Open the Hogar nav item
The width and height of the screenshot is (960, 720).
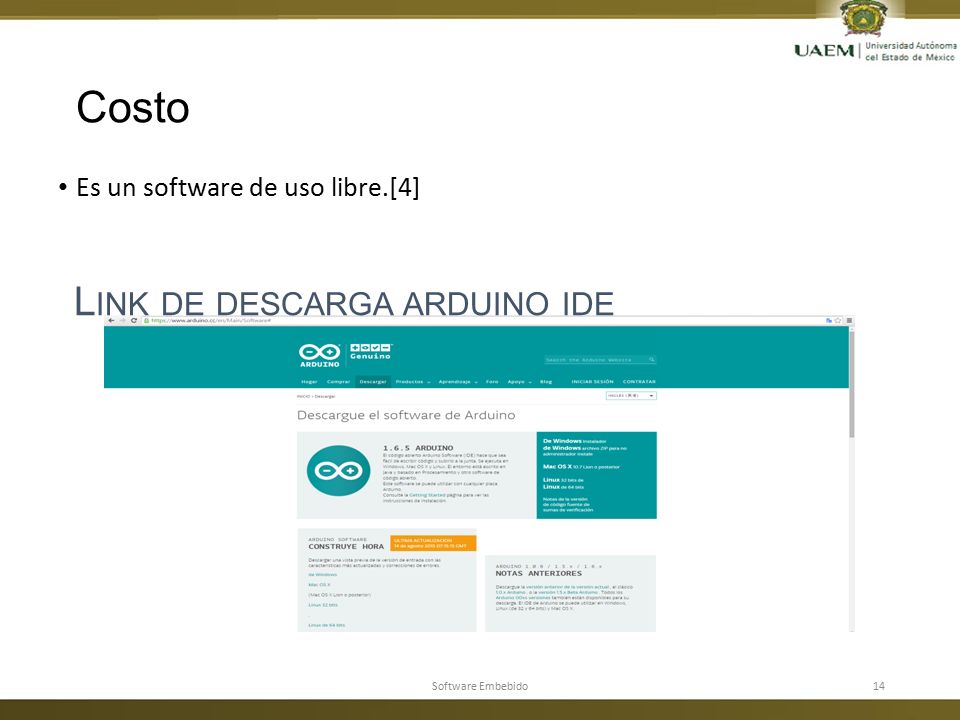click(309, 381)
